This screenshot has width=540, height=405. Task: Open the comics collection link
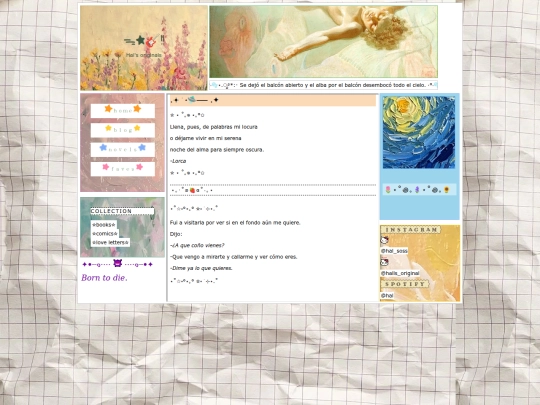coord(105,234)
